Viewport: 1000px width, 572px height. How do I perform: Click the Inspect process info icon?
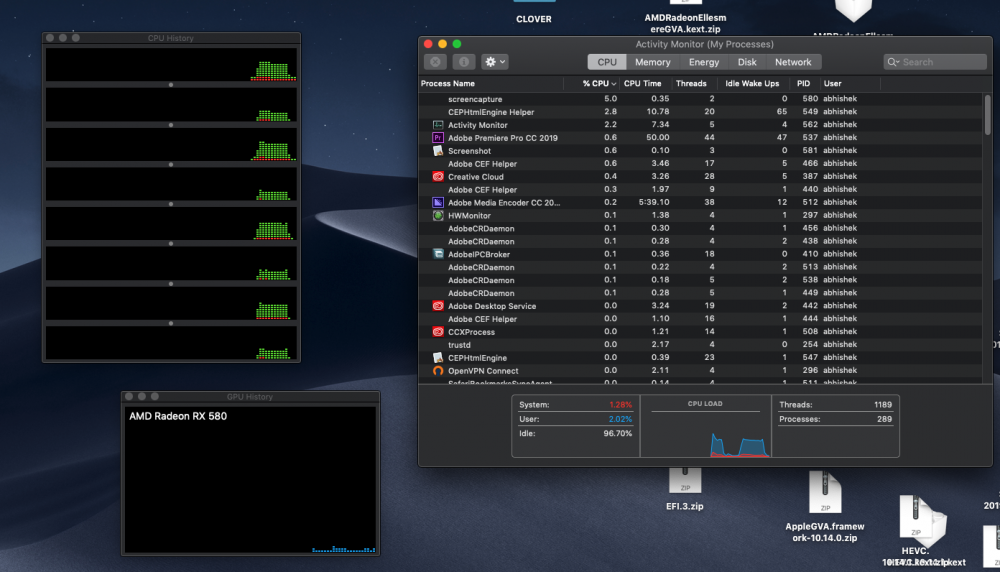[464, 62]
